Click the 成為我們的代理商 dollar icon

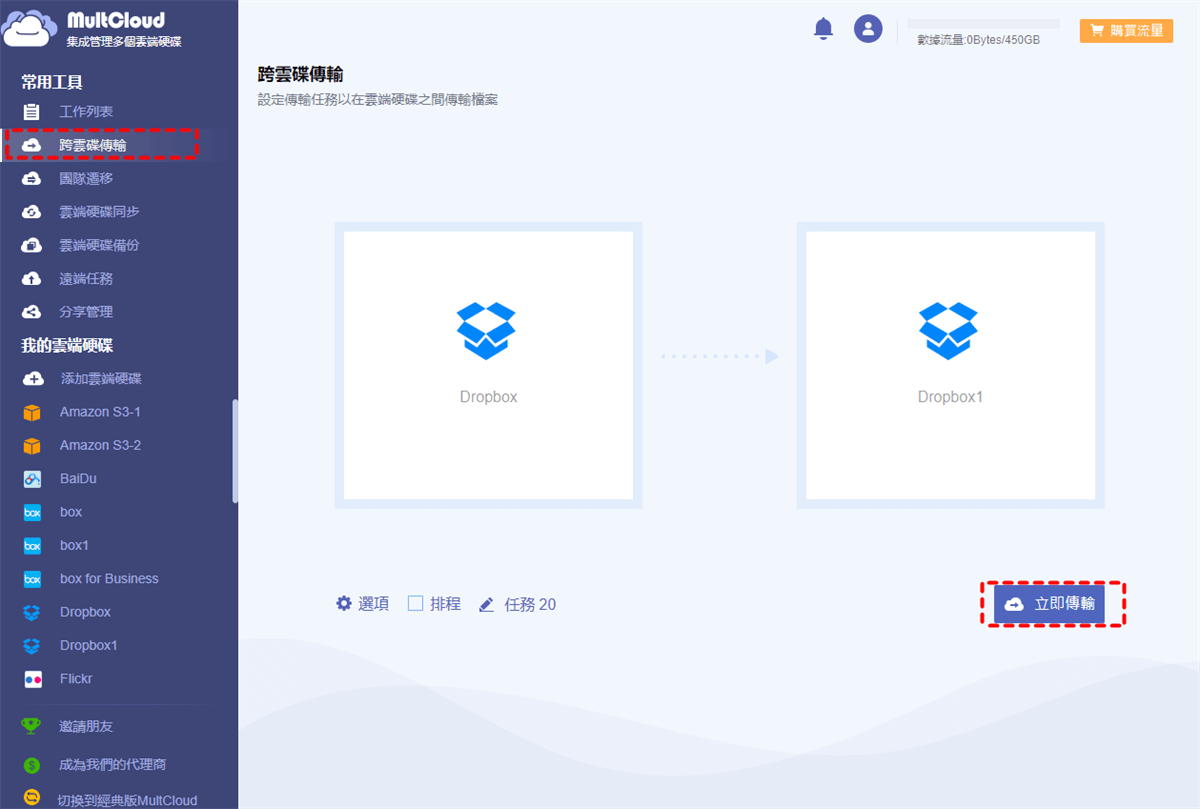32,764
